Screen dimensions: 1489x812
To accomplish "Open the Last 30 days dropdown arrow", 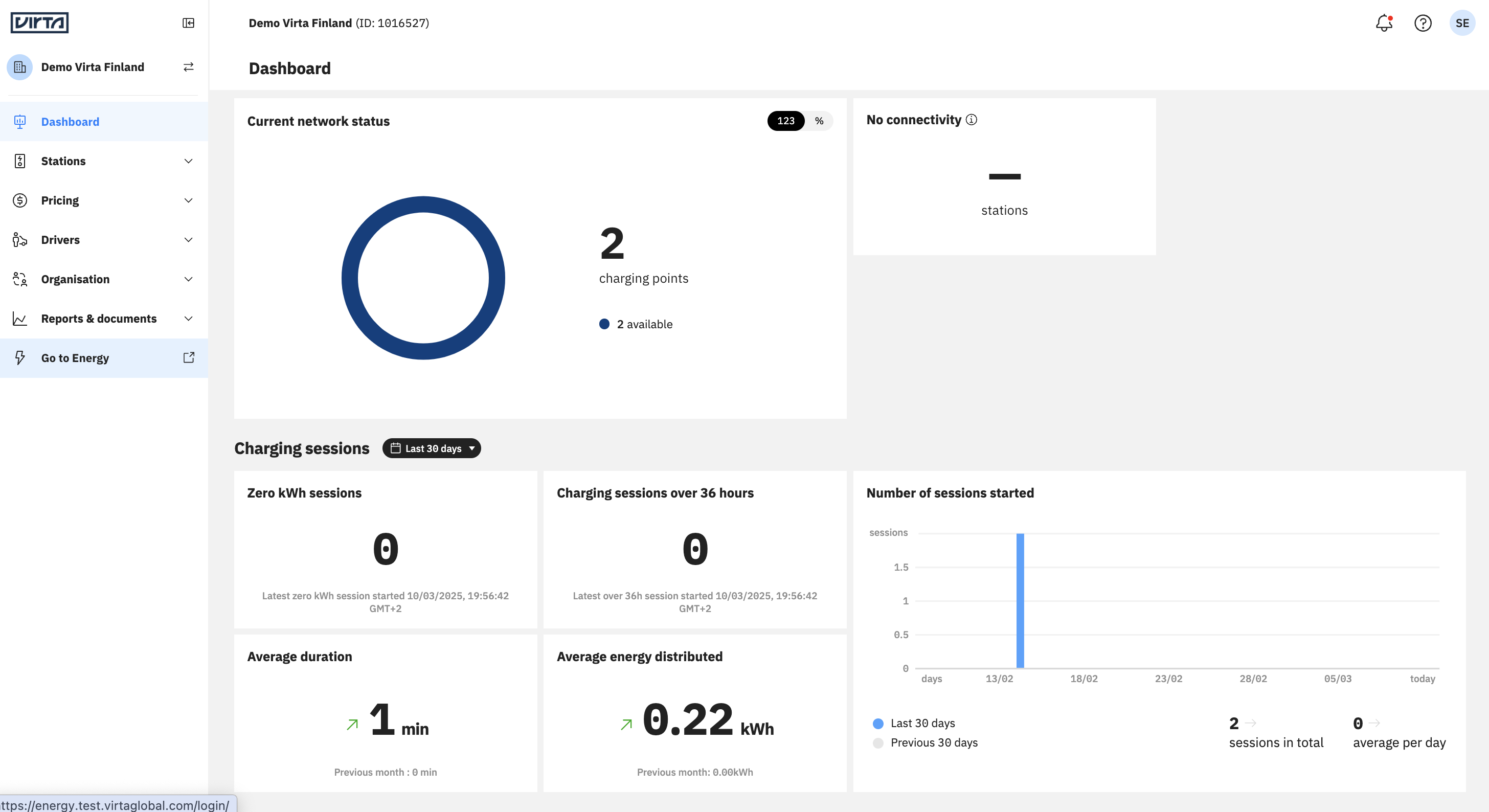I will point(471,448).
